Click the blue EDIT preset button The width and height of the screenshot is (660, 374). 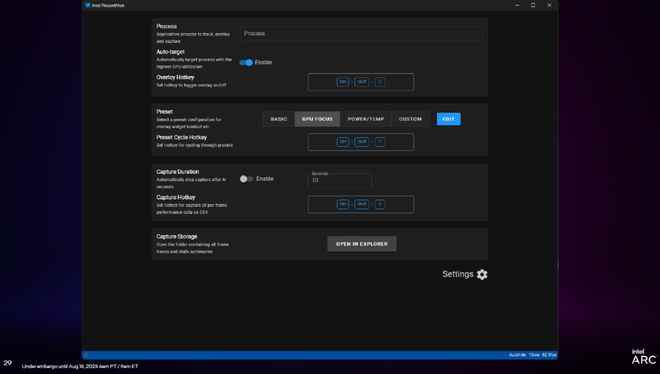pyautogui.click(x=449, y=119)
